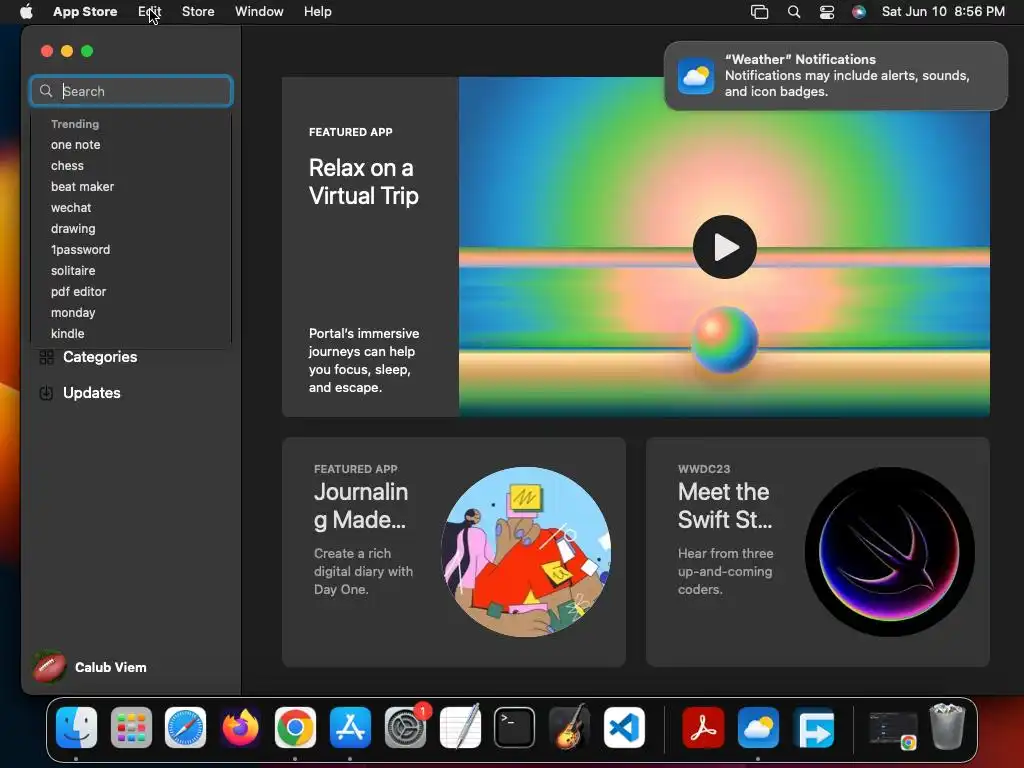Click the football account avatar
Screen dimensions: 1024x768
50,667
